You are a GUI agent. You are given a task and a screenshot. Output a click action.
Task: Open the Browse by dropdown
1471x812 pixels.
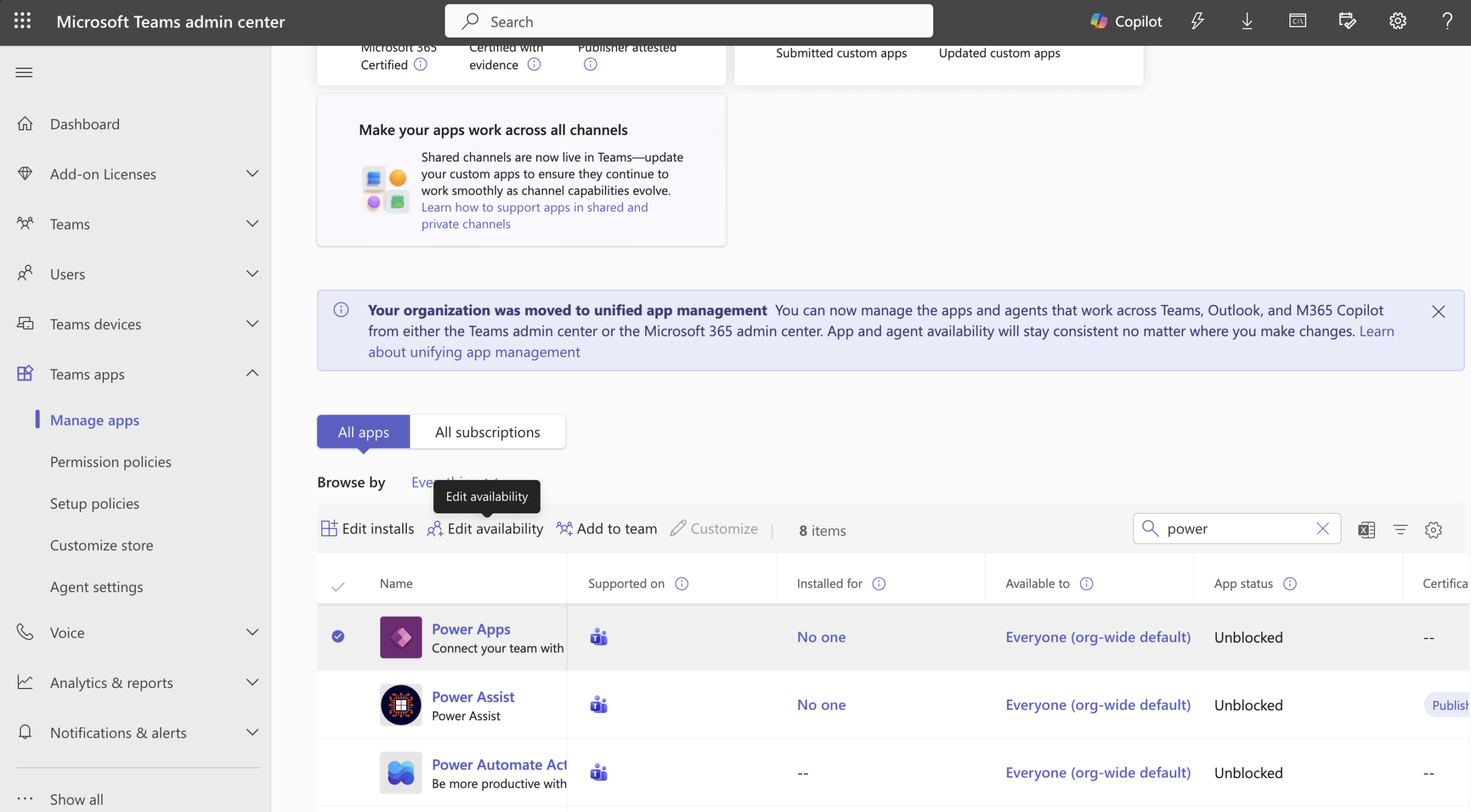454,482
